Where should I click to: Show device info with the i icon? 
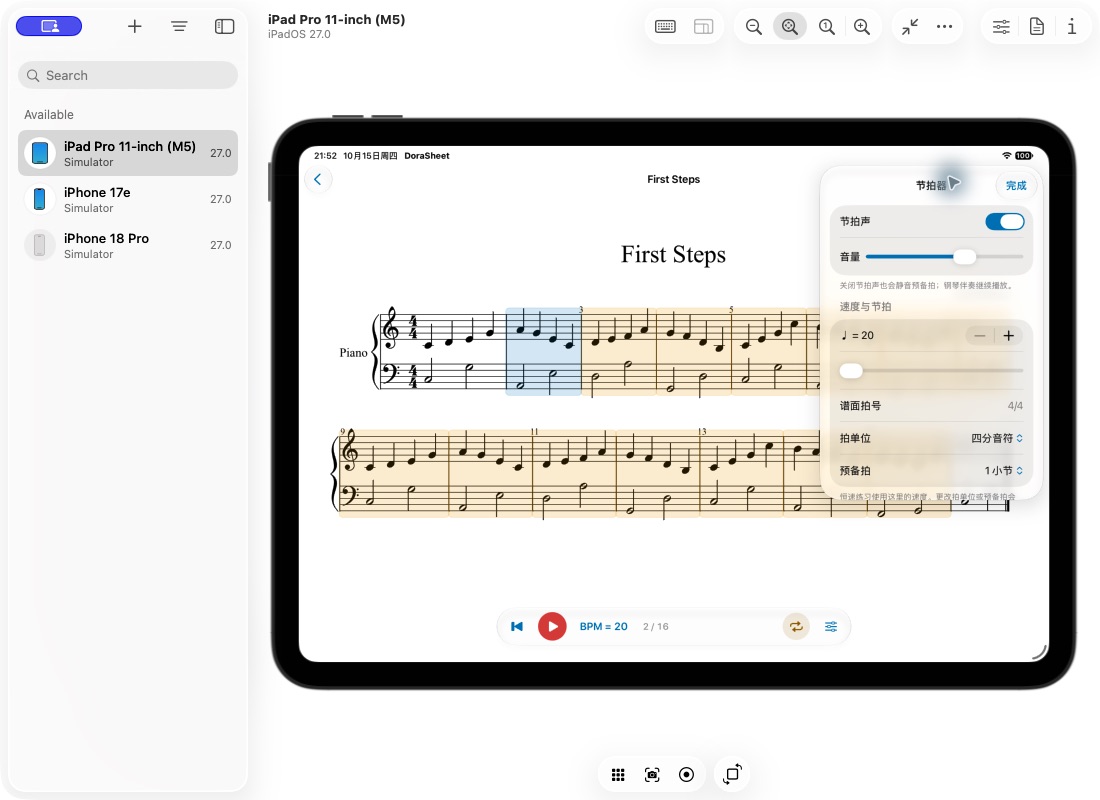[x=1072, y=27]
